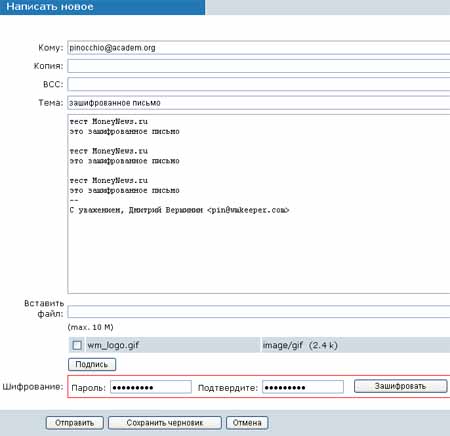Click the Отправить send button
This screenshot has width=450, height=436.
(75, 423)
